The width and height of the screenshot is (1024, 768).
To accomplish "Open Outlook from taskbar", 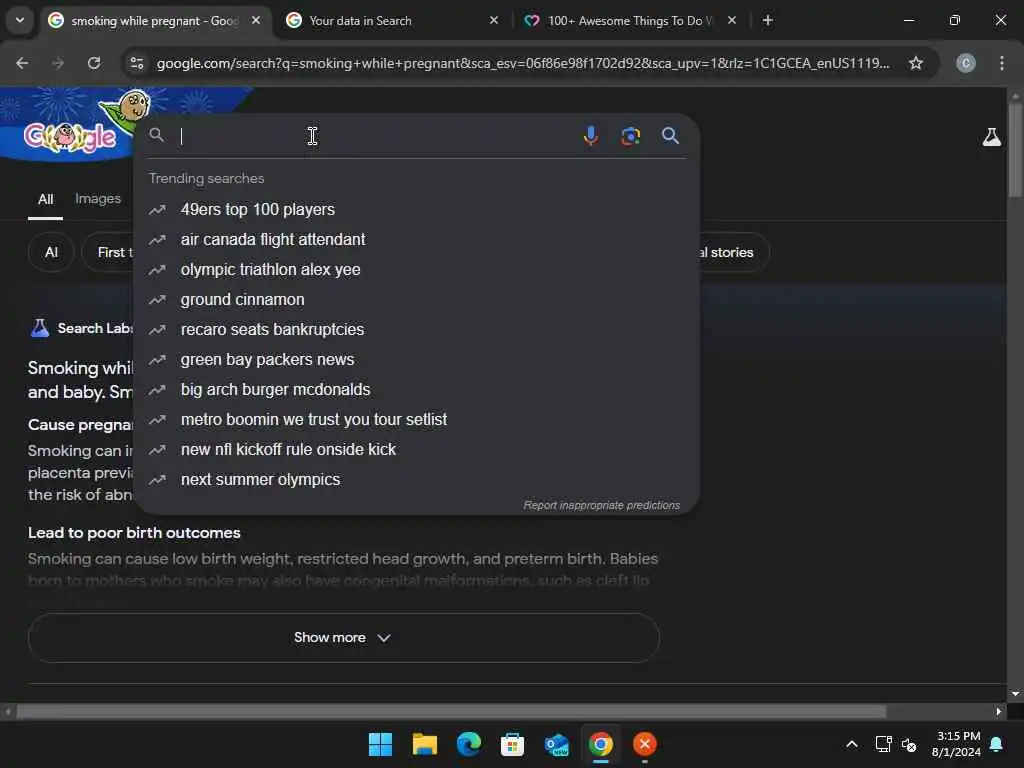I will coord(556,744).
